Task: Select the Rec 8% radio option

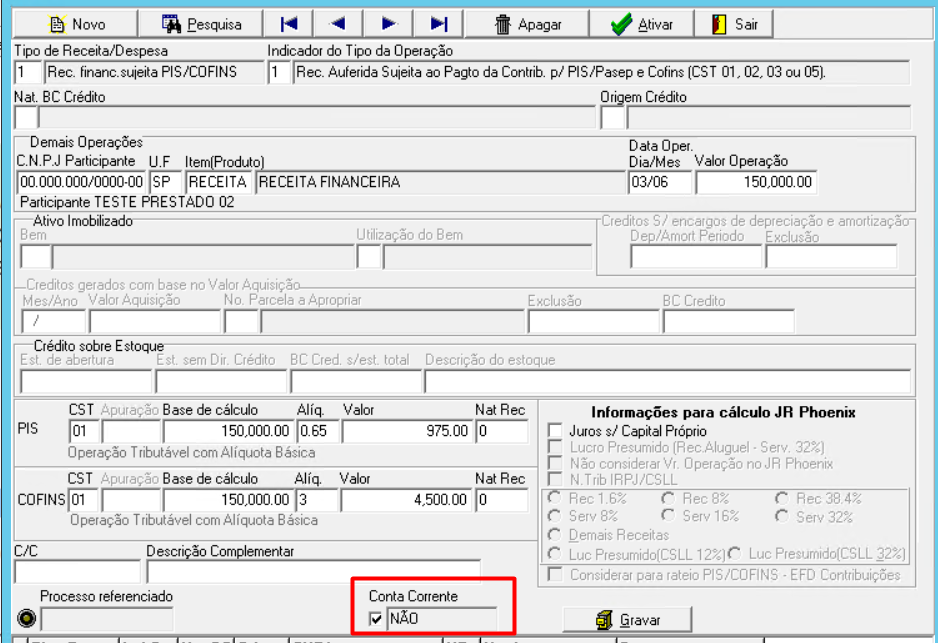Action: coord(668,498)
